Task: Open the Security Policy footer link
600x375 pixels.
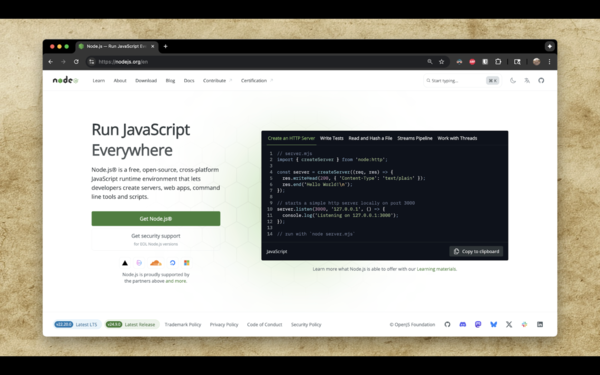Action: tap(306, 324)
